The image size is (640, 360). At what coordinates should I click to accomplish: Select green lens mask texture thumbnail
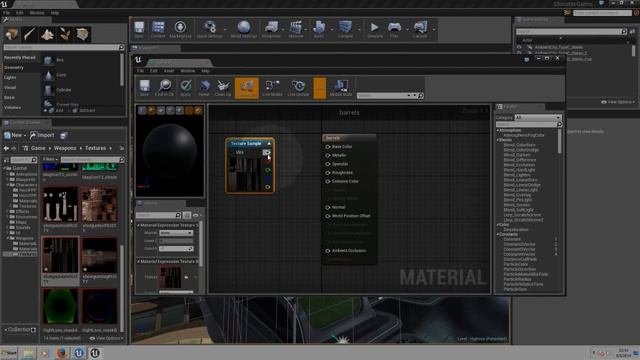click(x=60, y=306)
